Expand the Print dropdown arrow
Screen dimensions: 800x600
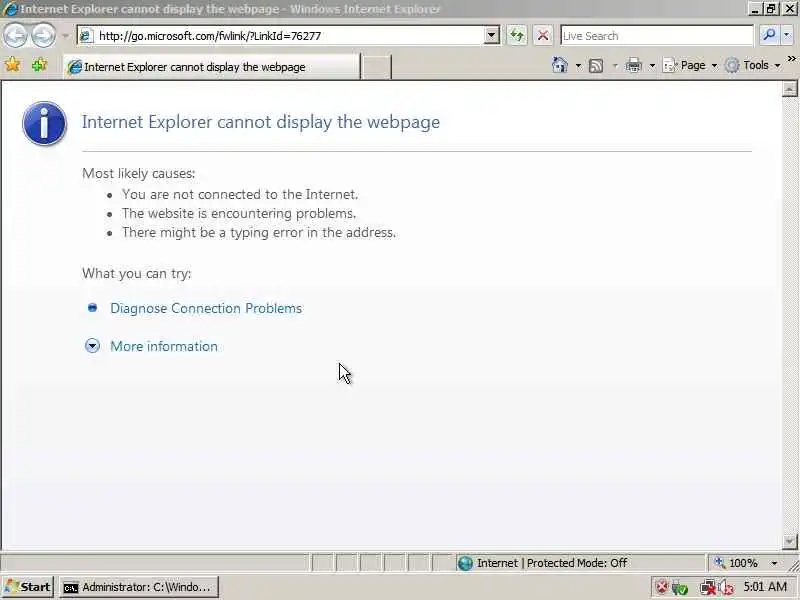[652, 65]
